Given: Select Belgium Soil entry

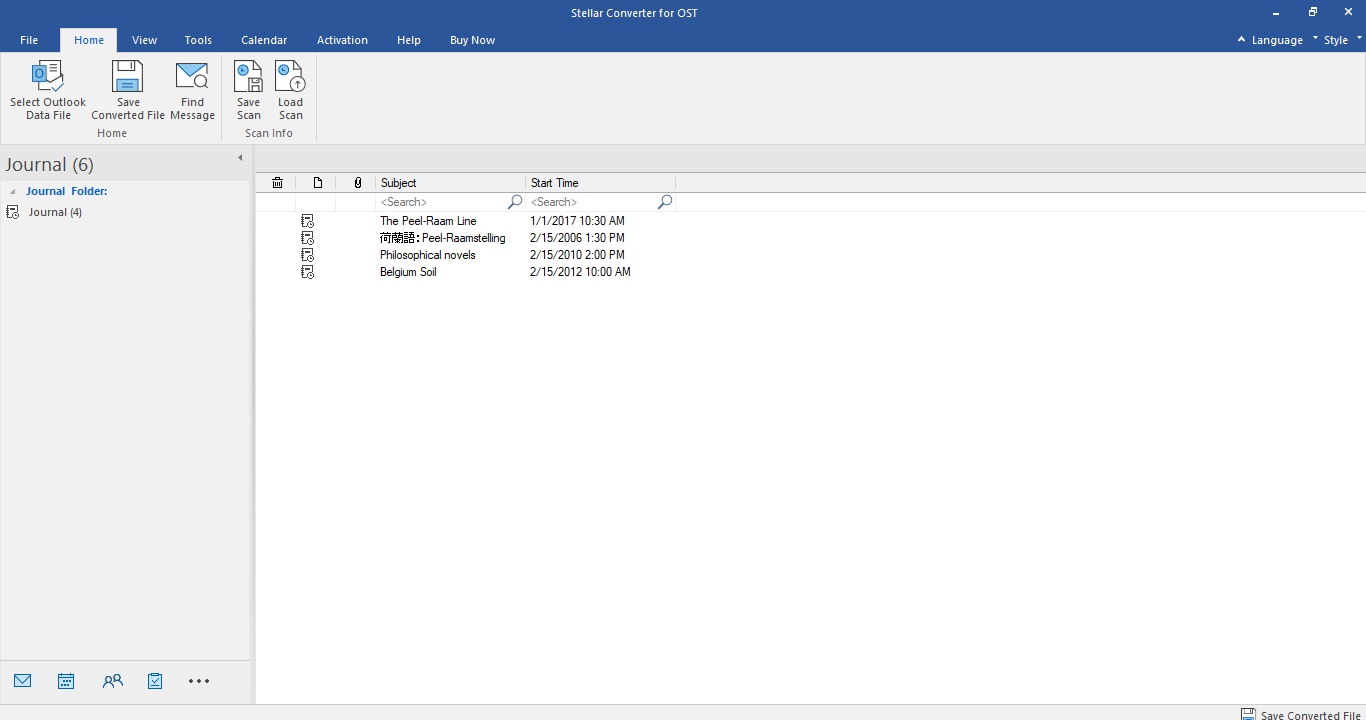Looking at the screenshot, I should pos(408,272).
